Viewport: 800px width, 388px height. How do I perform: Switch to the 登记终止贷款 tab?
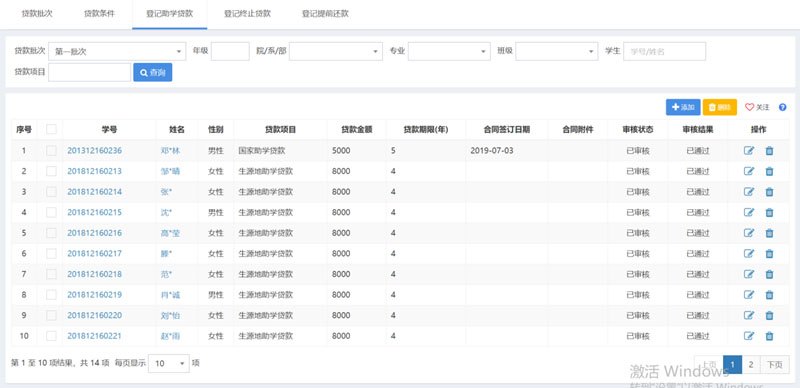247,14
